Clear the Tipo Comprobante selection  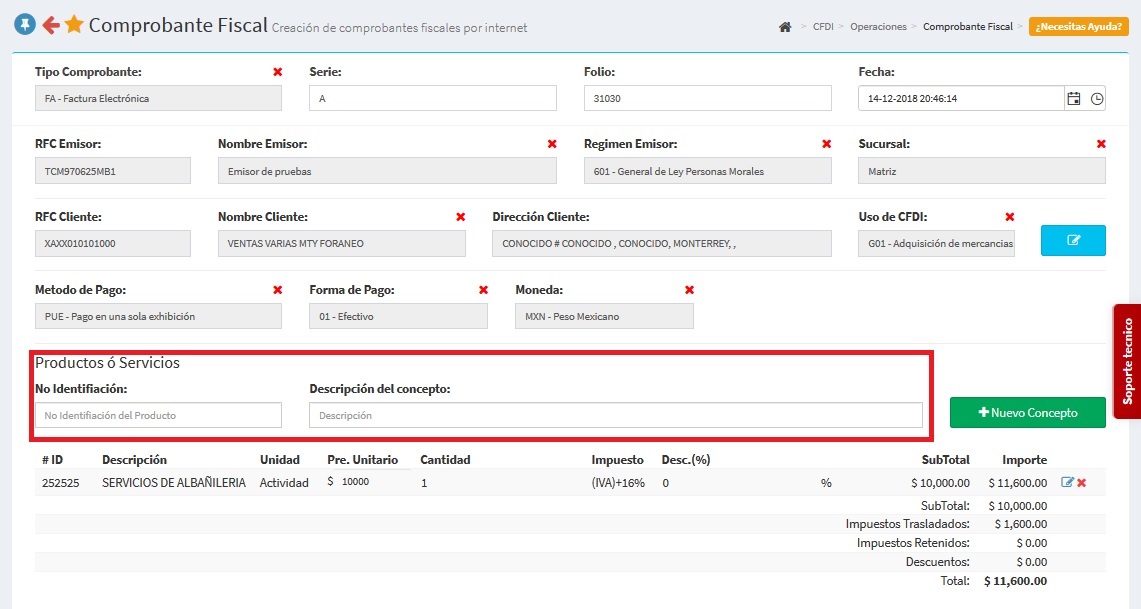coord(277,72)
